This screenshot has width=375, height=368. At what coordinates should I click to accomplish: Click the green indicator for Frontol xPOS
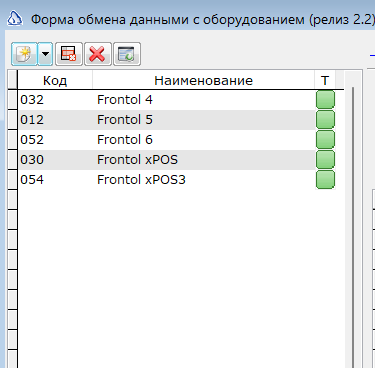[325, 160]
